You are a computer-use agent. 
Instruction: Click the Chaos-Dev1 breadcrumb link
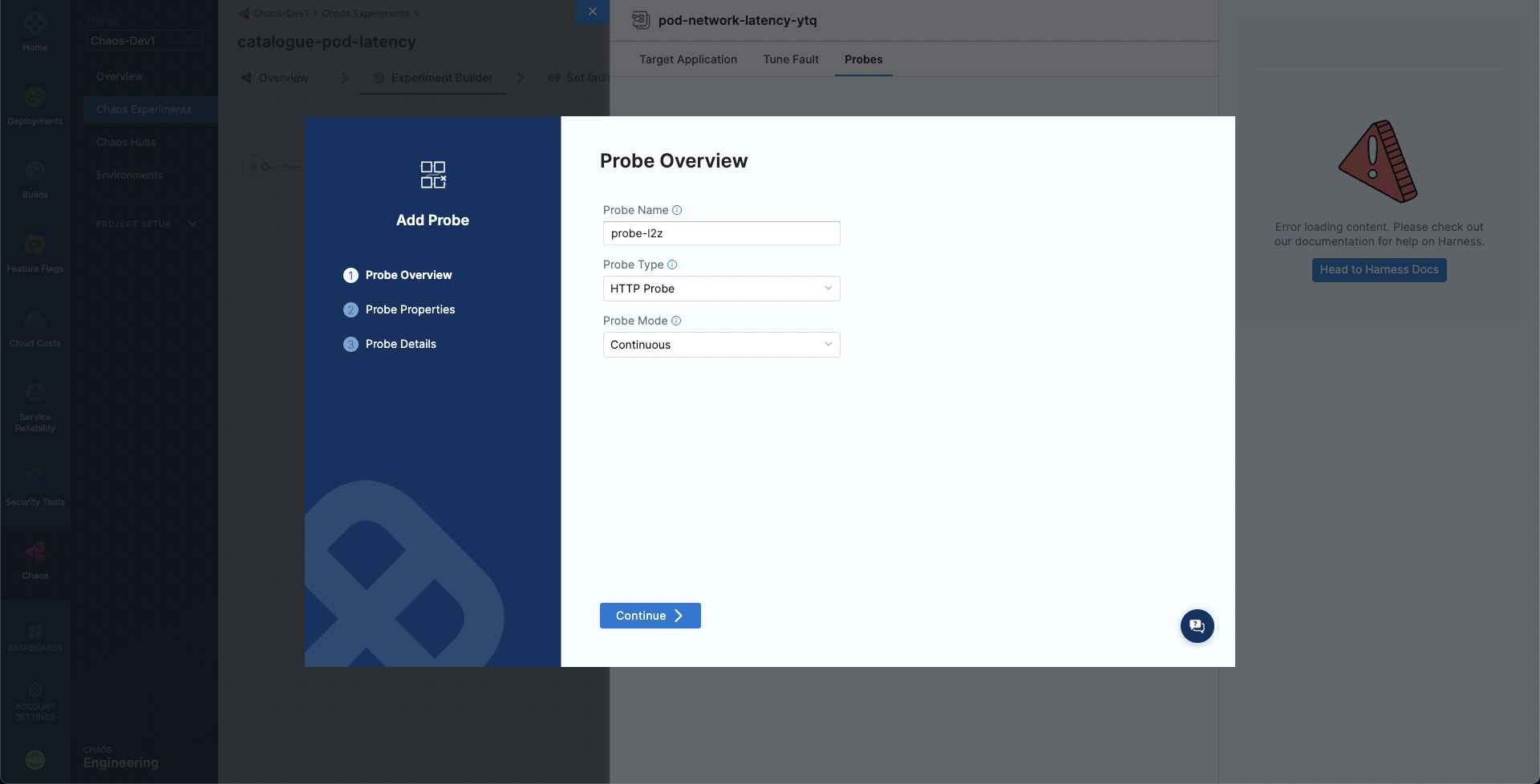click(x=281, y=14)
